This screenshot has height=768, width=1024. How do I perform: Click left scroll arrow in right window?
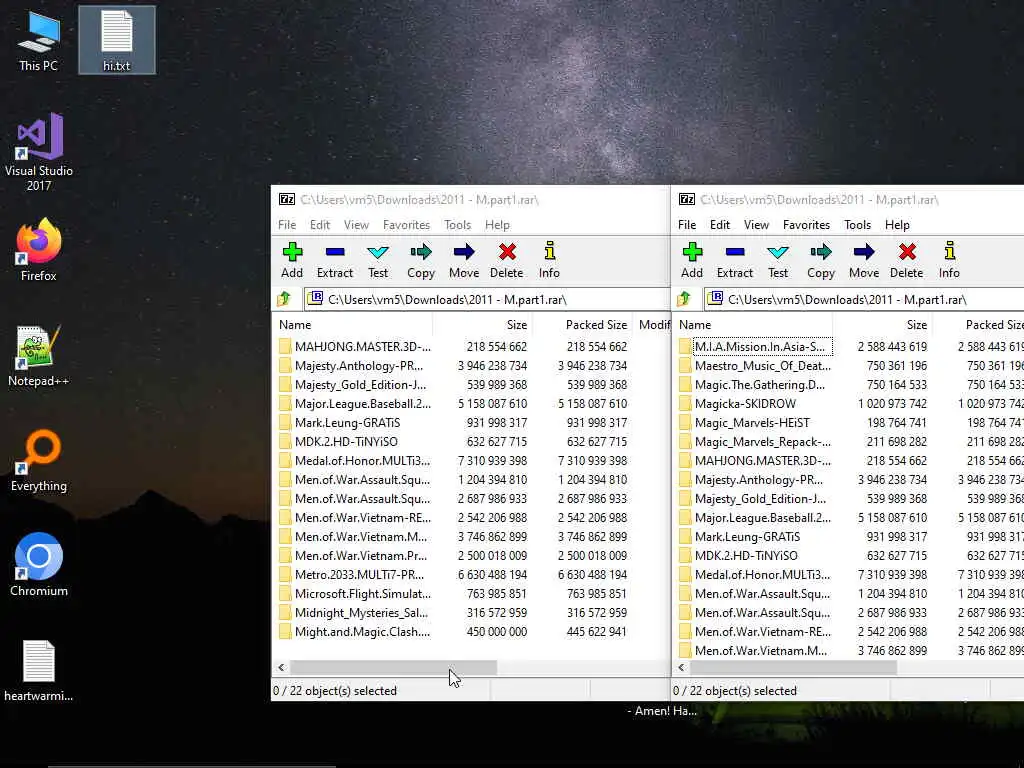[681, 667]
